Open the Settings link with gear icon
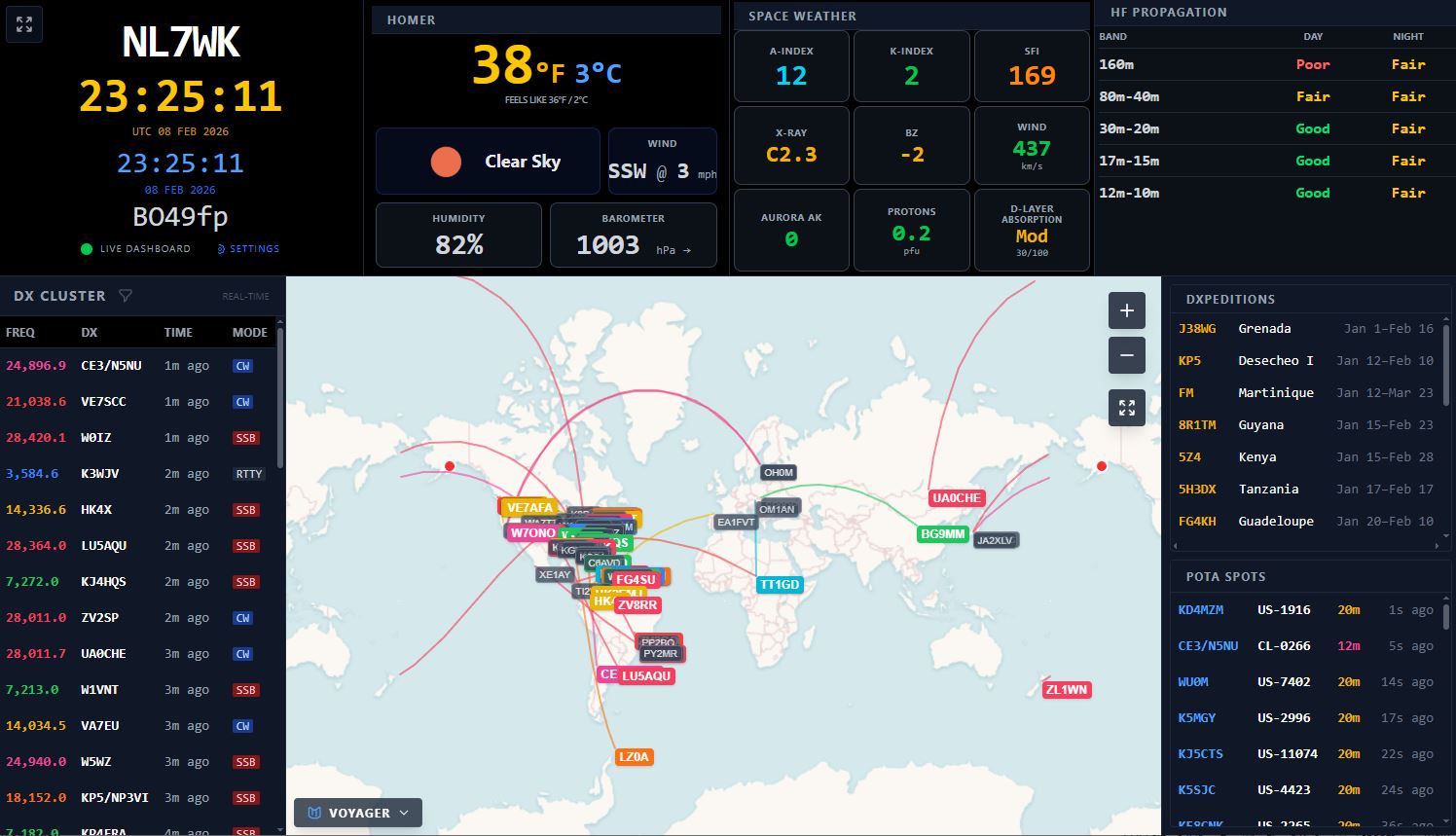1456x836 pixels. coord(248,249)
